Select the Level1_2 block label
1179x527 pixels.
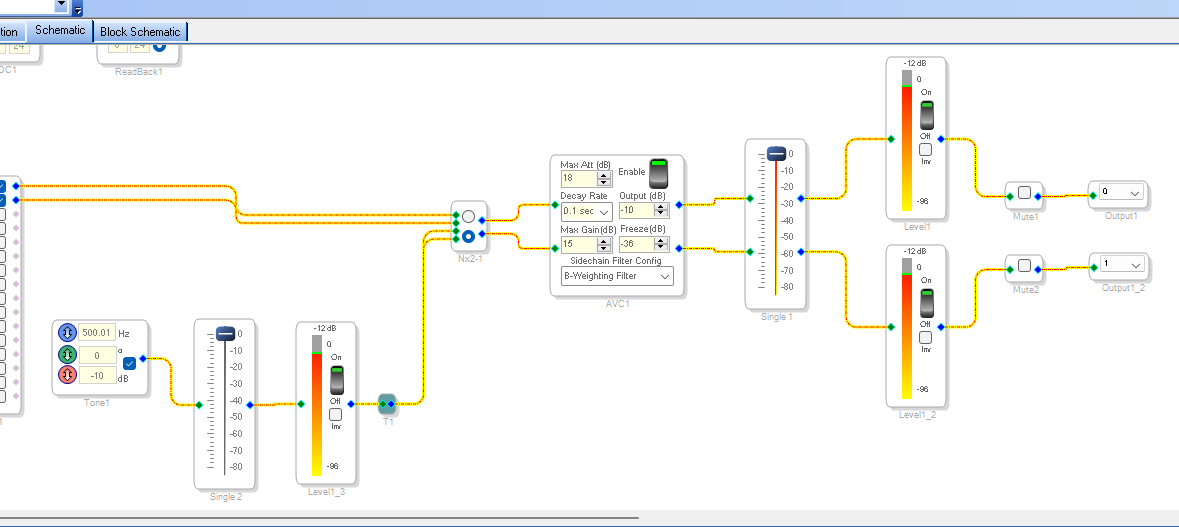click(x=916, y=414)
